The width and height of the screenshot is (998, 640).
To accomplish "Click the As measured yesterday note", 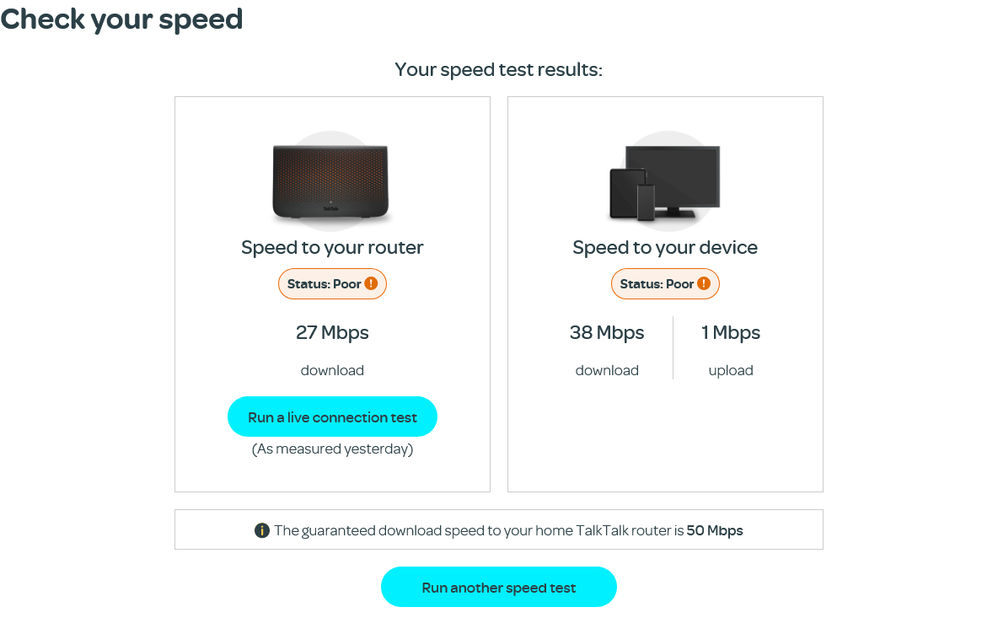I will pos(332,449).
